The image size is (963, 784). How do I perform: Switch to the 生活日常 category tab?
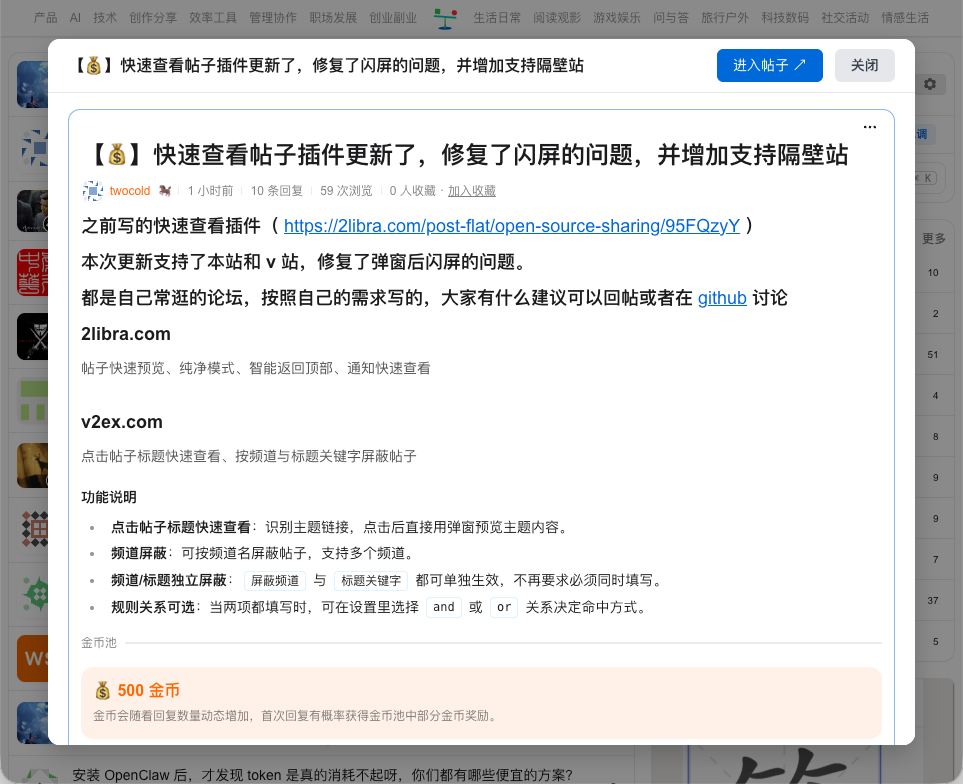(x=496, y=18)
